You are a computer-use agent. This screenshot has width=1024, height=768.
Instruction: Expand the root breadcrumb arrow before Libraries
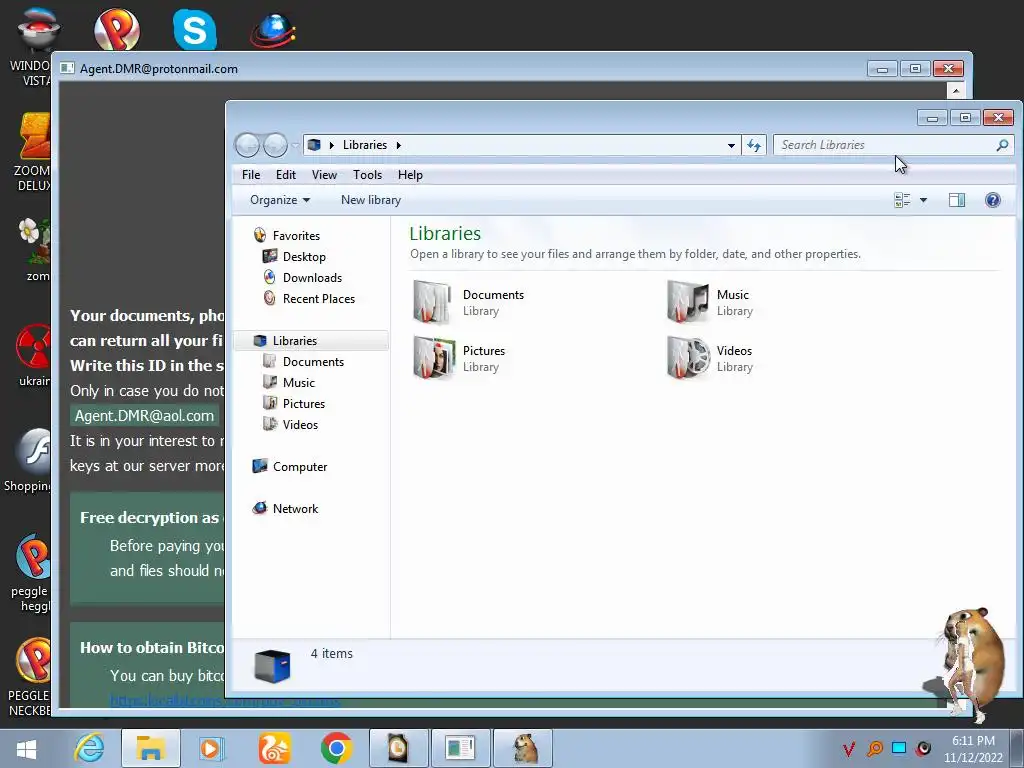332,145
